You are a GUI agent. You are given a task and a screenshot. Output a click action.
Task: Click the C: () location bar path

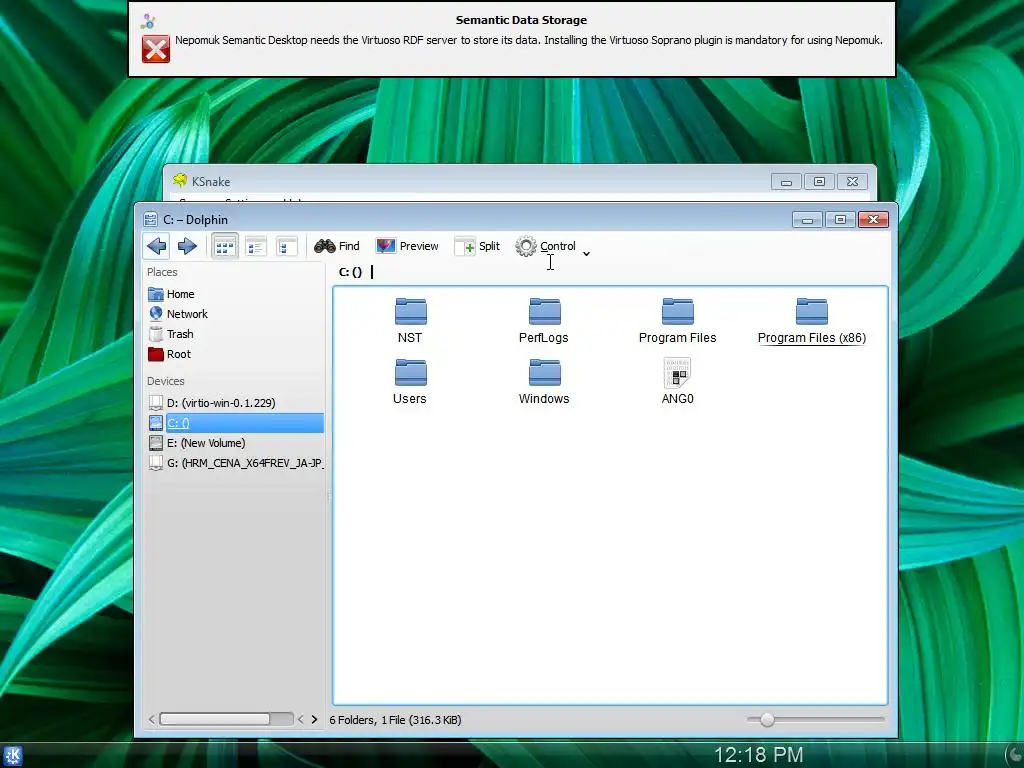350,272
